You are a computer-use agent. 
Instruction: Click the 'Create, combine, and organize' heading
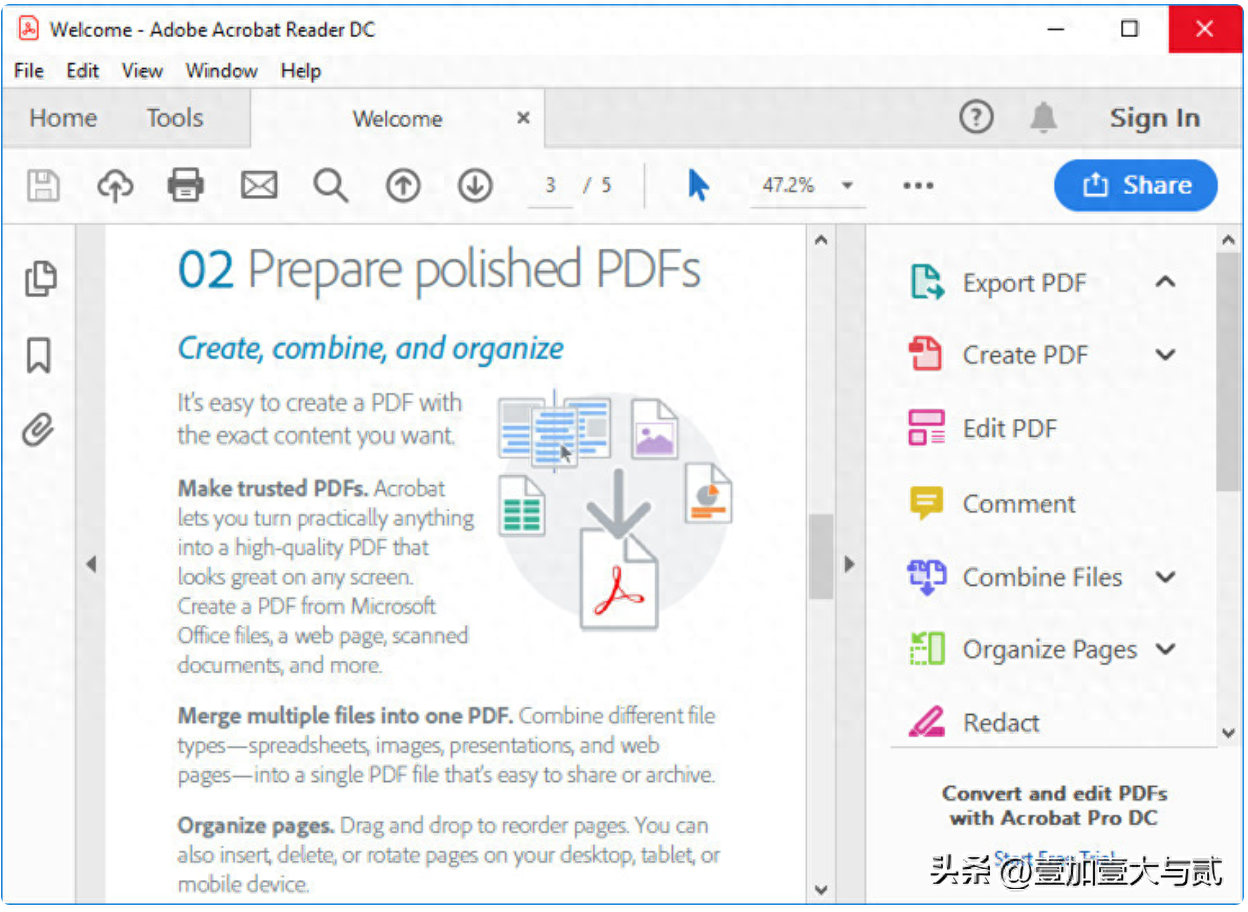click(370, 349)
